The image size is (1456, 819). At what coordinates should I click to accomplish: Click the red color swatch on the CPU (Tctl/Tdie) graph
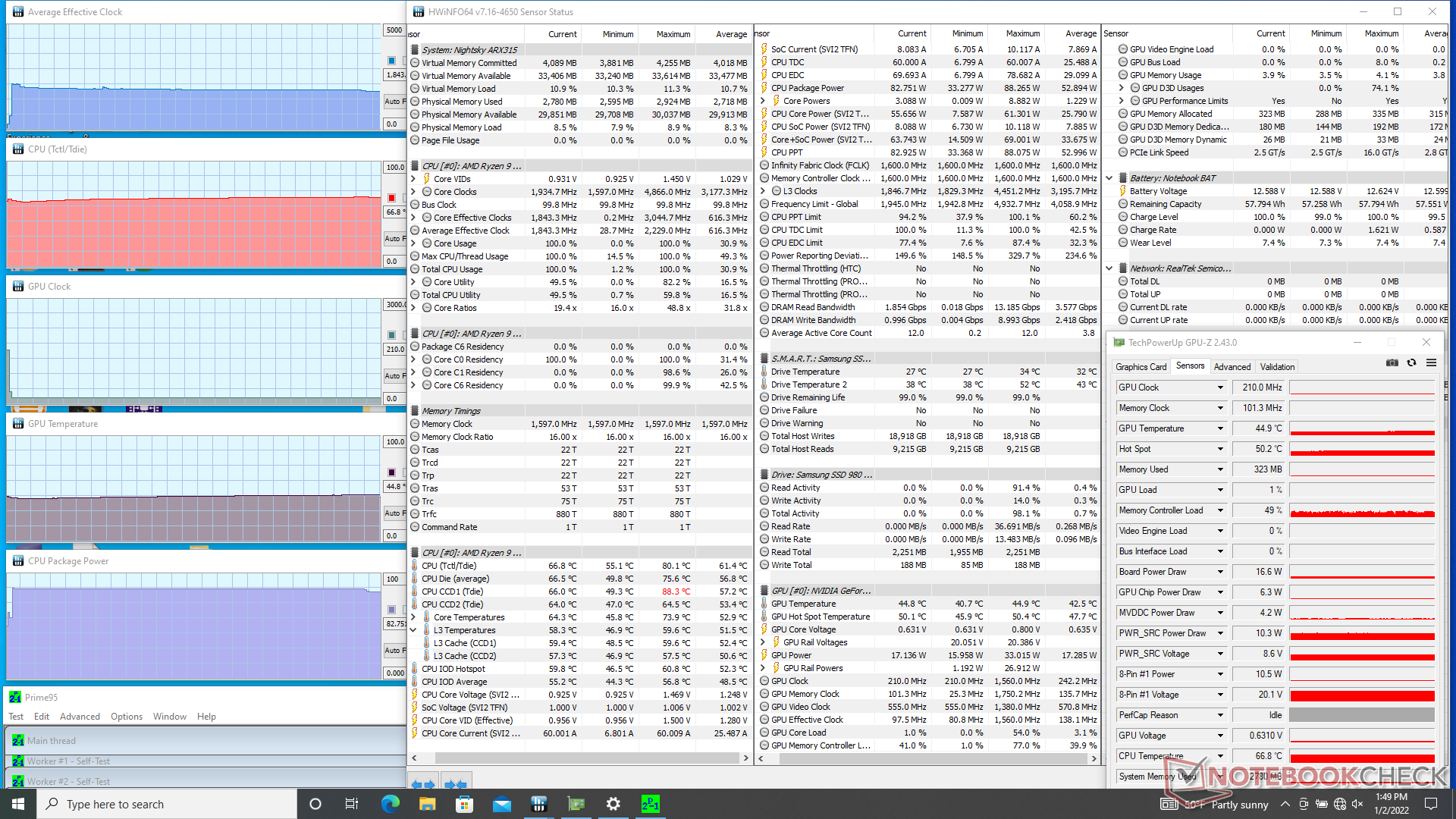(x=391, y=197)
